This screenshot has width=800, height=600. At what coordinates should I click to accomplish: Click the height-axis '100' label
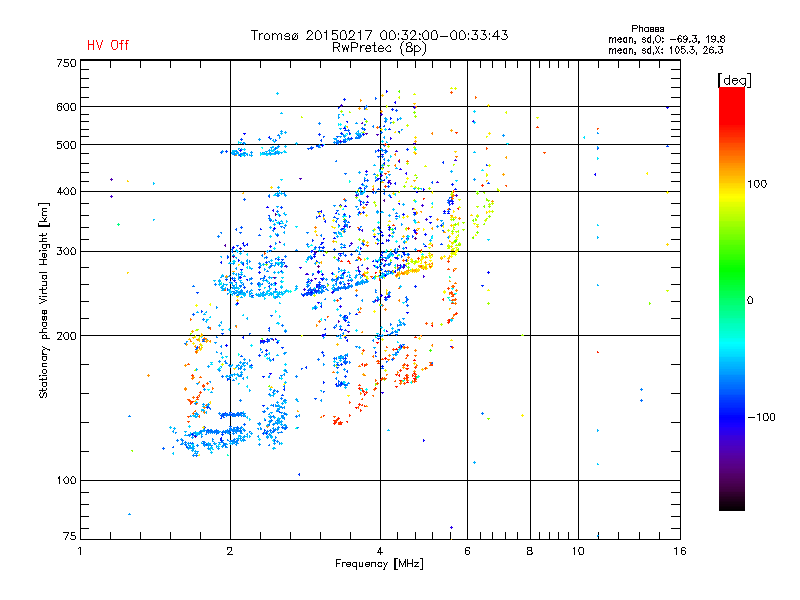tap(67, 480)
